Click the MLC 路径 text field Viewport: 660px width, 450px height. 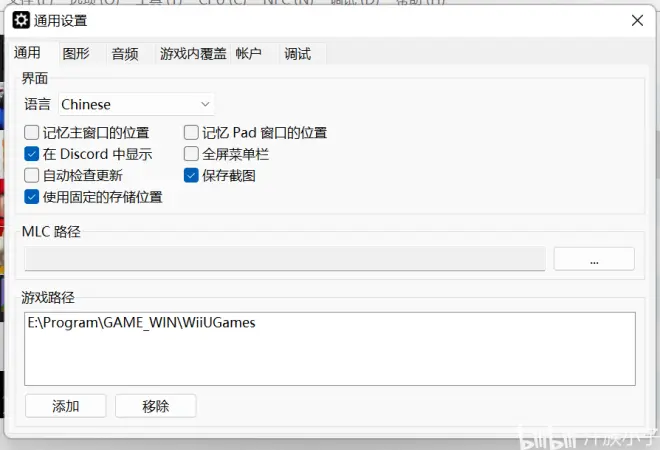(285, 259)
